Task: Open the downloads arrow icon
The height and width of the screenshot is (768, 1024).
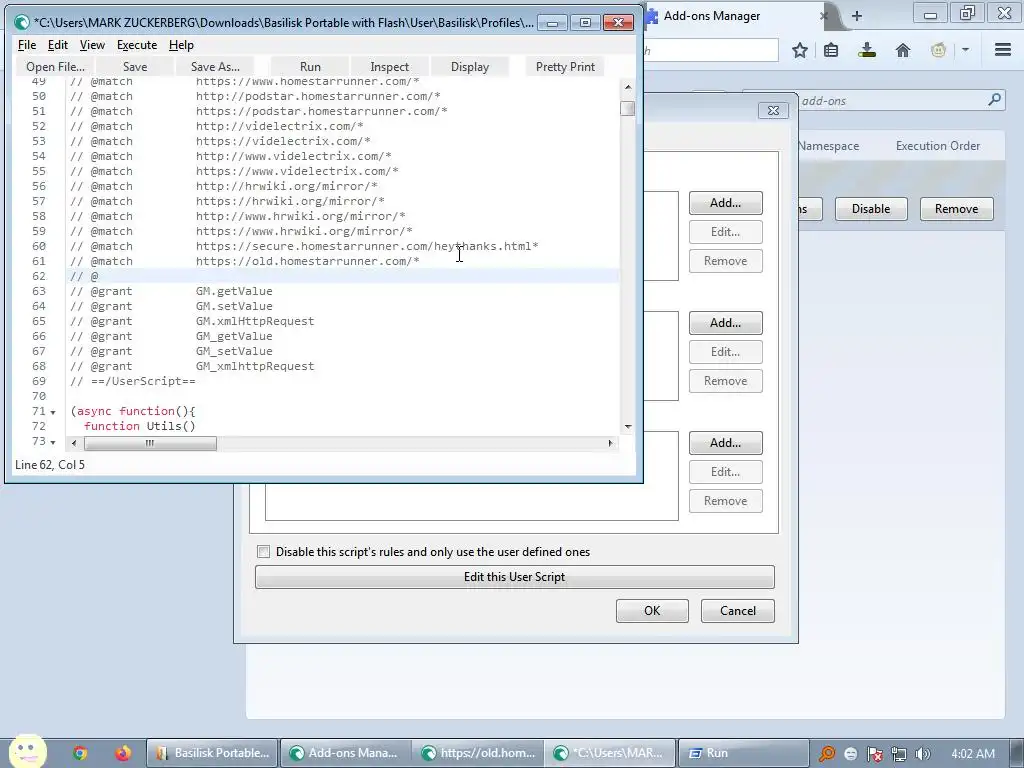Action: pos(867,50)
